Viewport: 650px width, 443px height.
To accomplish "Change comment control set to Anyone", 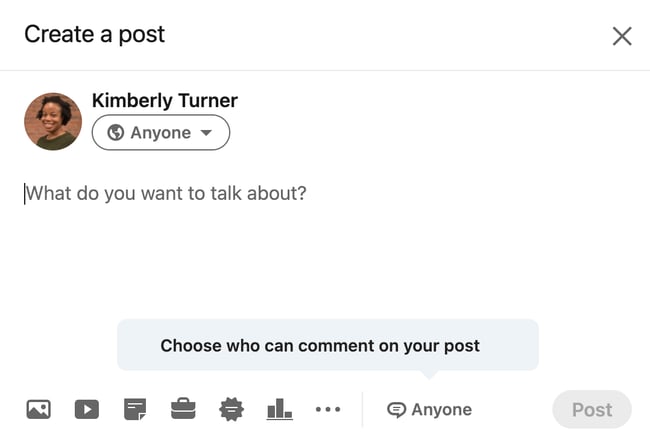I will coord(430,410).
